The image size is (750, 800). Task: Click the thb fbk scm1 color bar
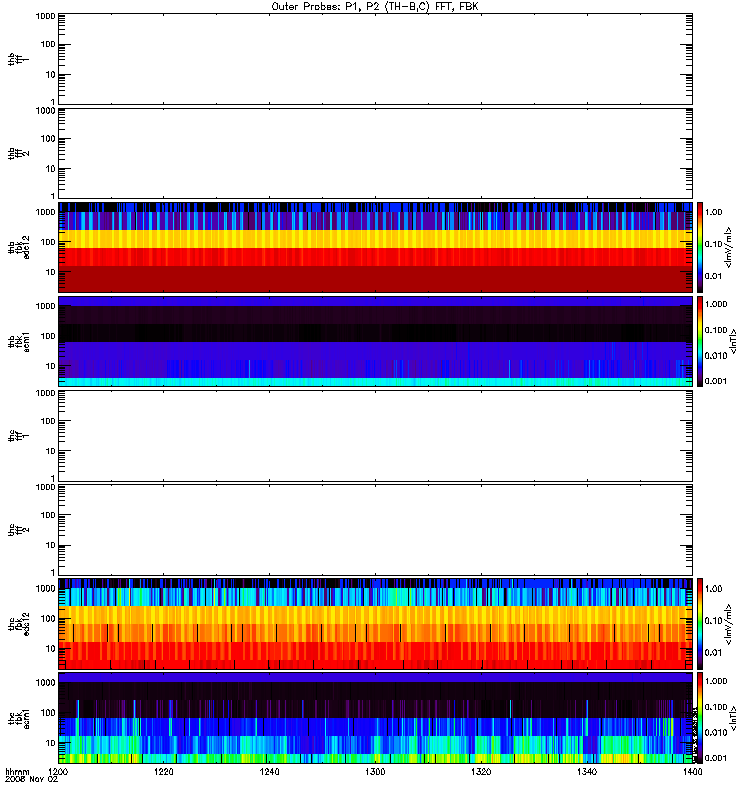(700, 341)
